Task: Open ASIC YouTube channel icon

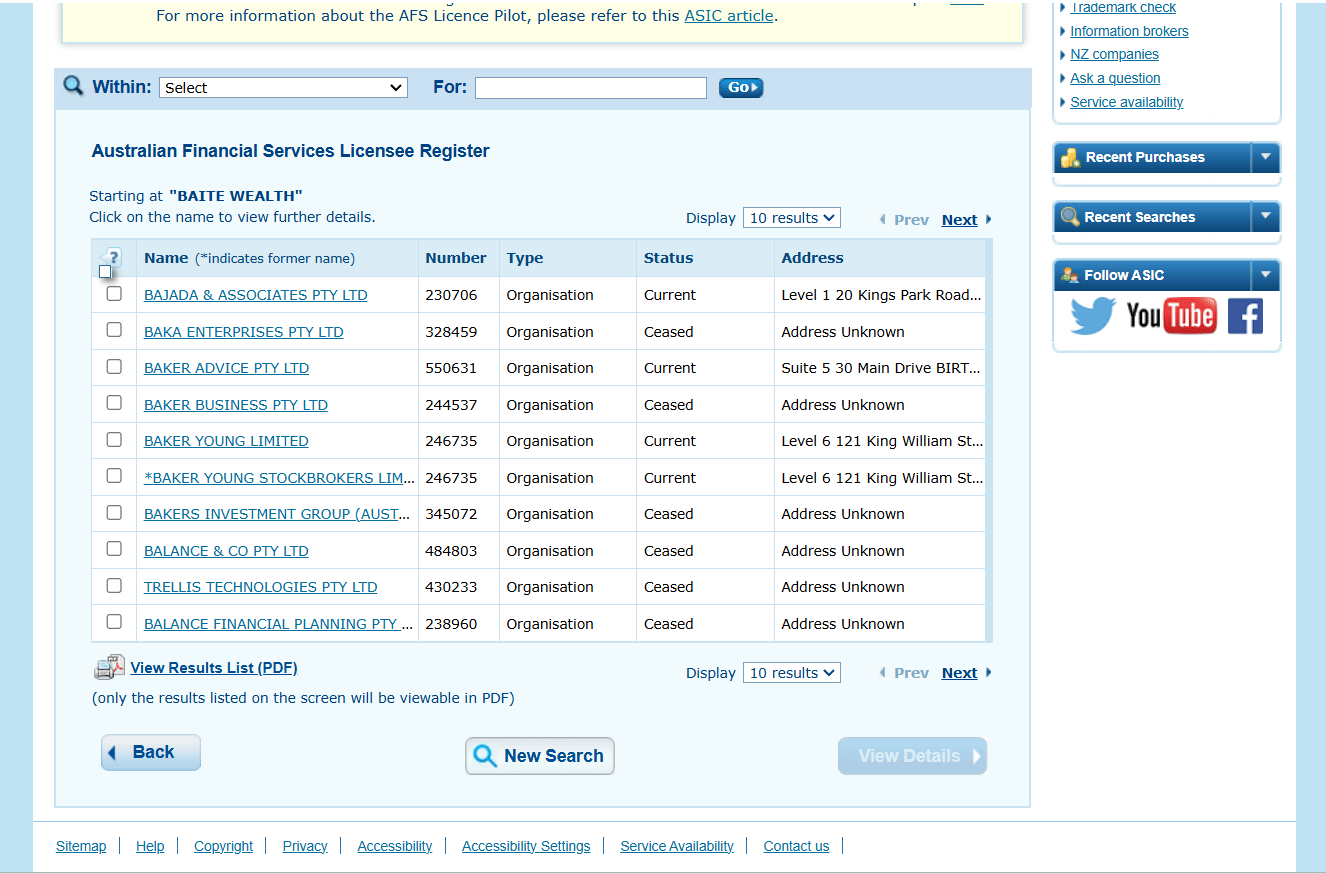Action: (1171, 316)
